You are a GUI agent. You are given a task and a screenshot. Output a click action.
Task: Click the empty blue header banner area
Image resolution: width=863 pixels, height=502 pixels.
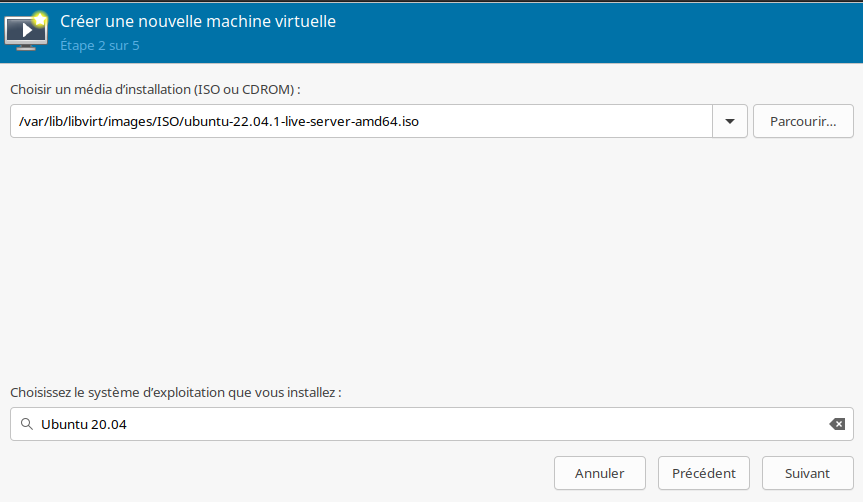600,33
